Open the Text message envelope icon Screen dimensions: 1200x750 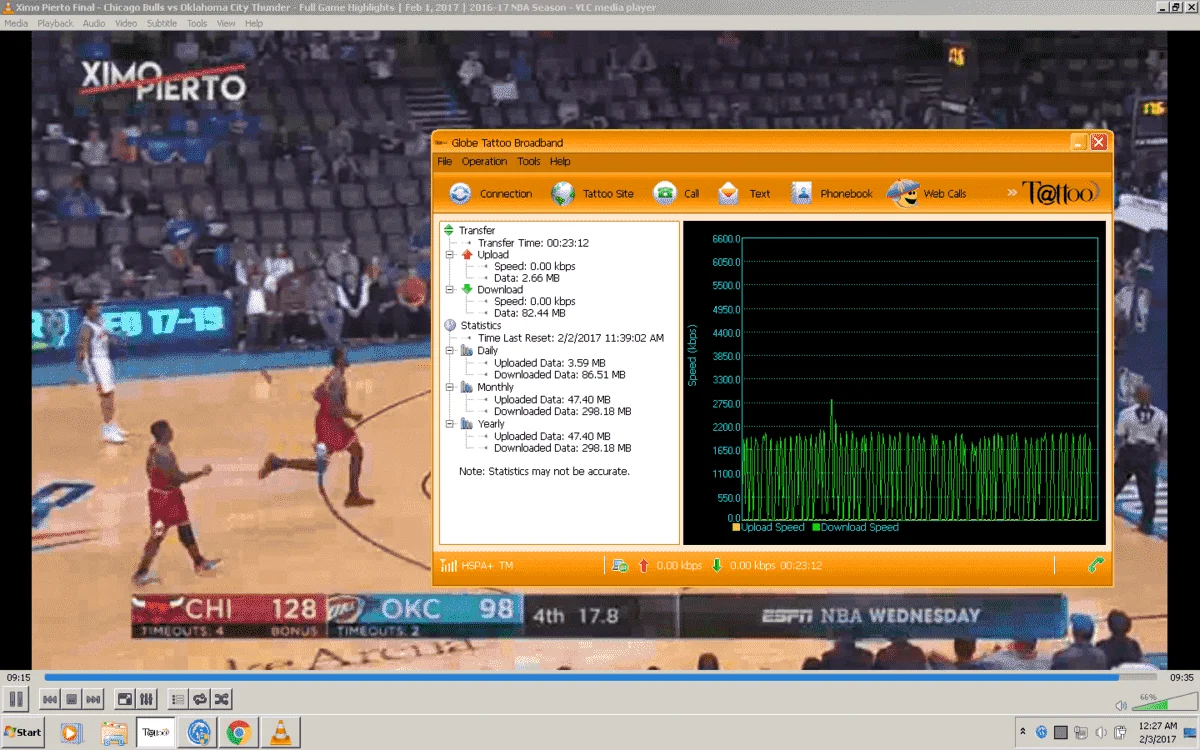(x=728, y=193)
